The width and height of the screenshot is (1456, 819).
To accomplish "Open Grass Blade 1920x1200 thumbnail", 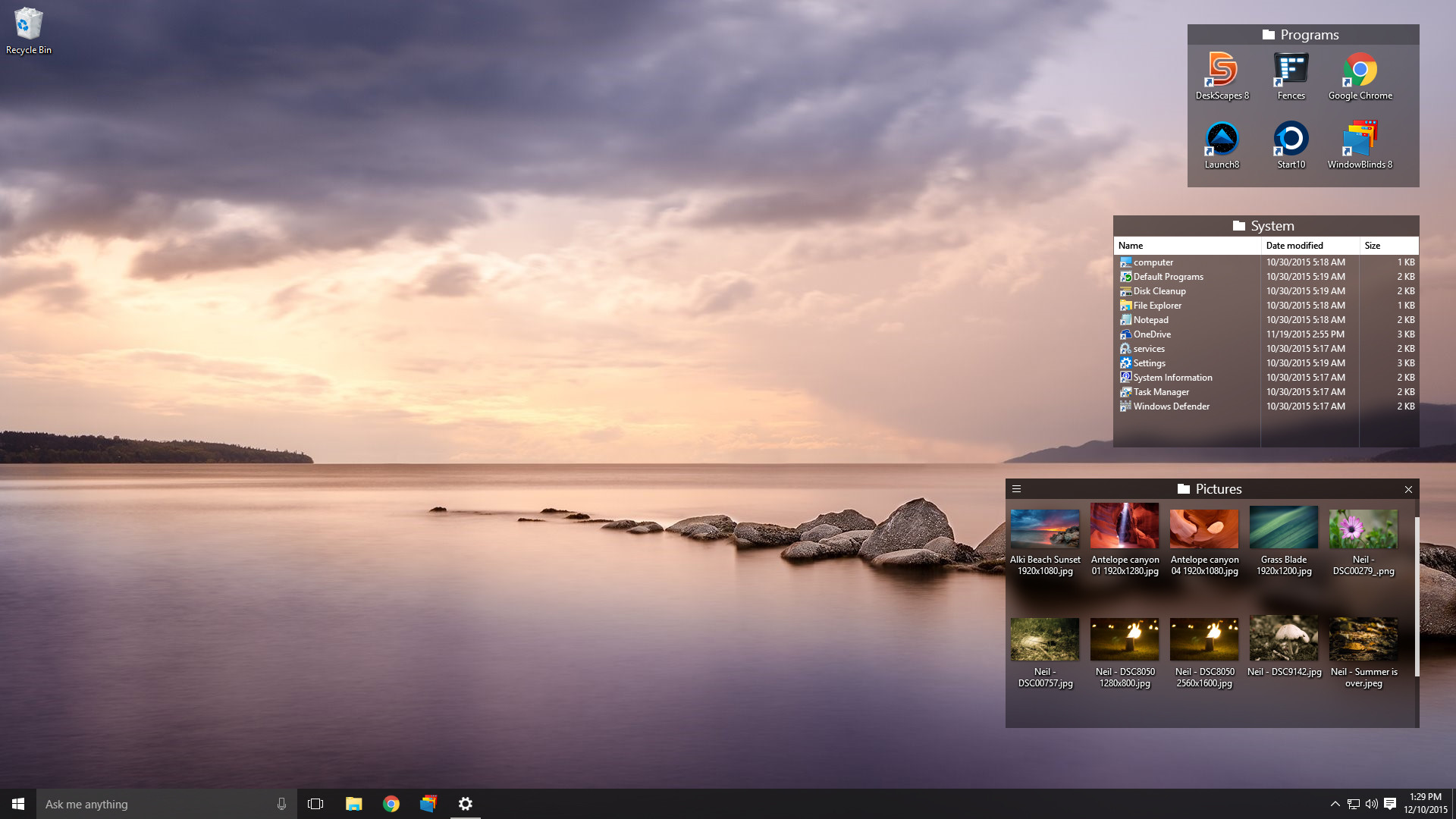I will click(x=1283, y=529).
